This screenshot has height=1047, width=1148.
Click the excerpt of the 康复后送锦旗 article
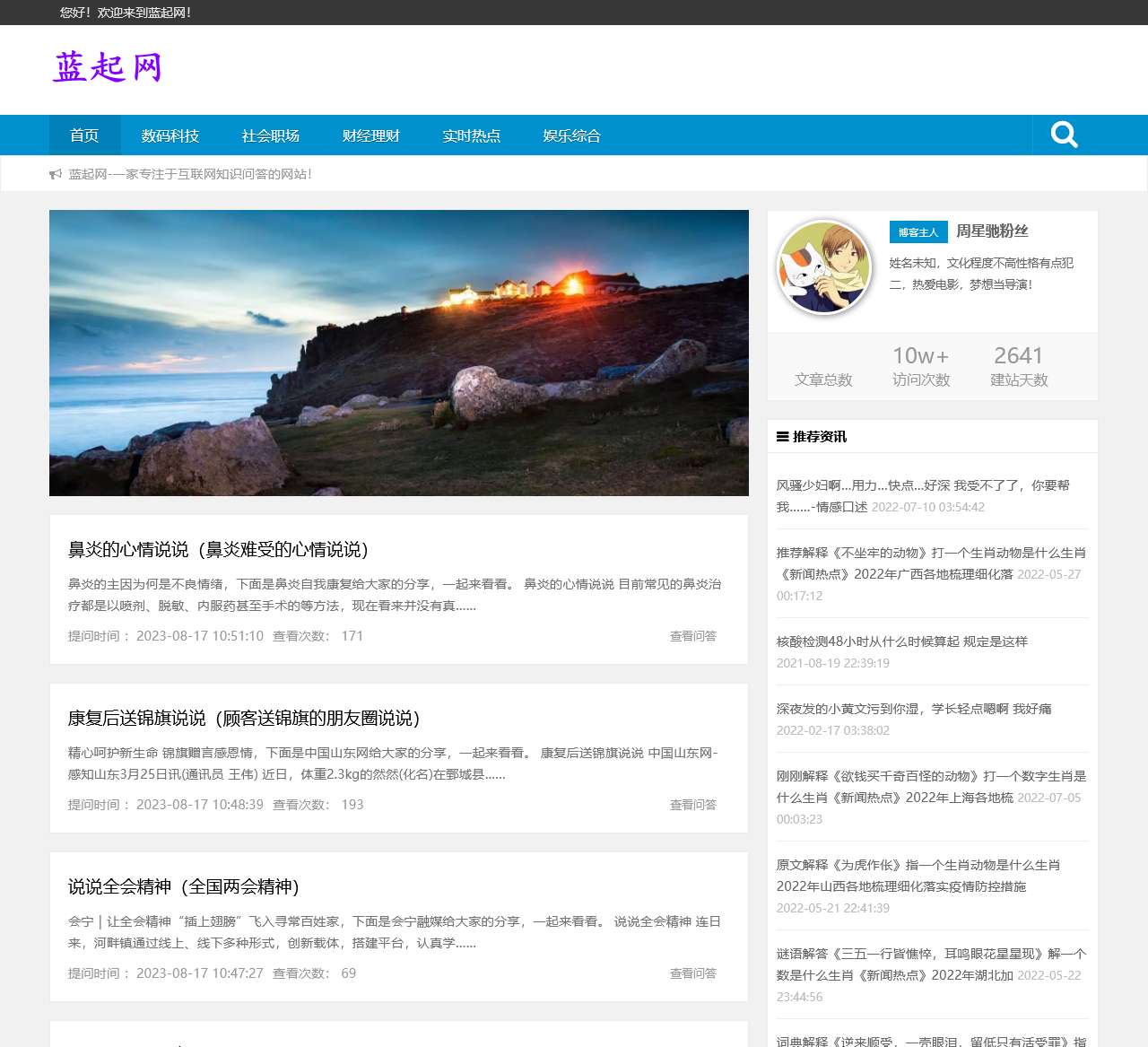(x=393, y=763)
